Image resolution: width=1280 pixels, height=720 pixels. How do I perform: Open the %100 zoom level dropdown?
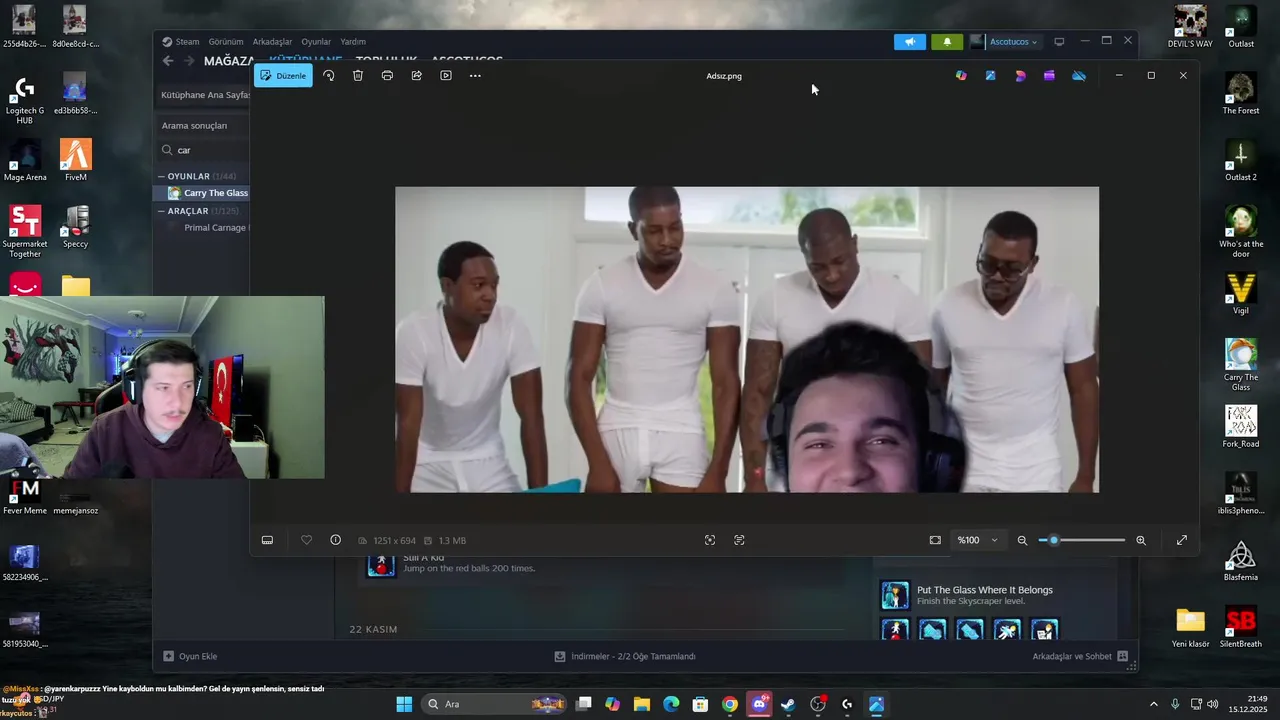(977, 540)
